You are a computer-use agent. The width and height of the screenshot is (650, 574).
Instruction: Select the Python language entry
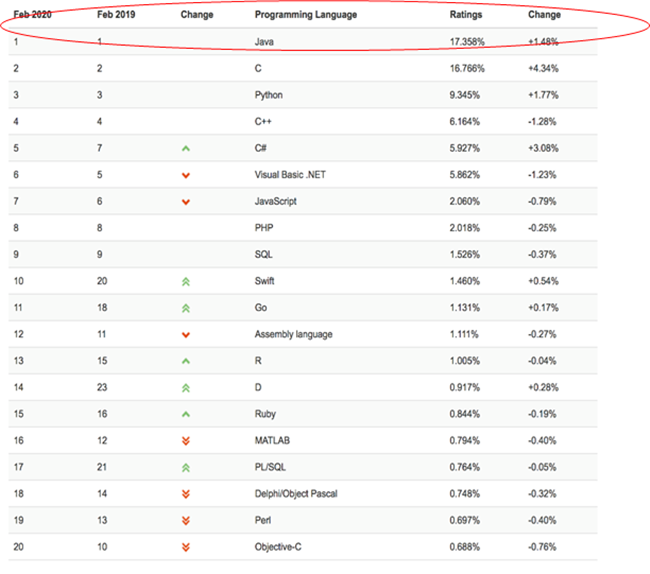(269, 95)
